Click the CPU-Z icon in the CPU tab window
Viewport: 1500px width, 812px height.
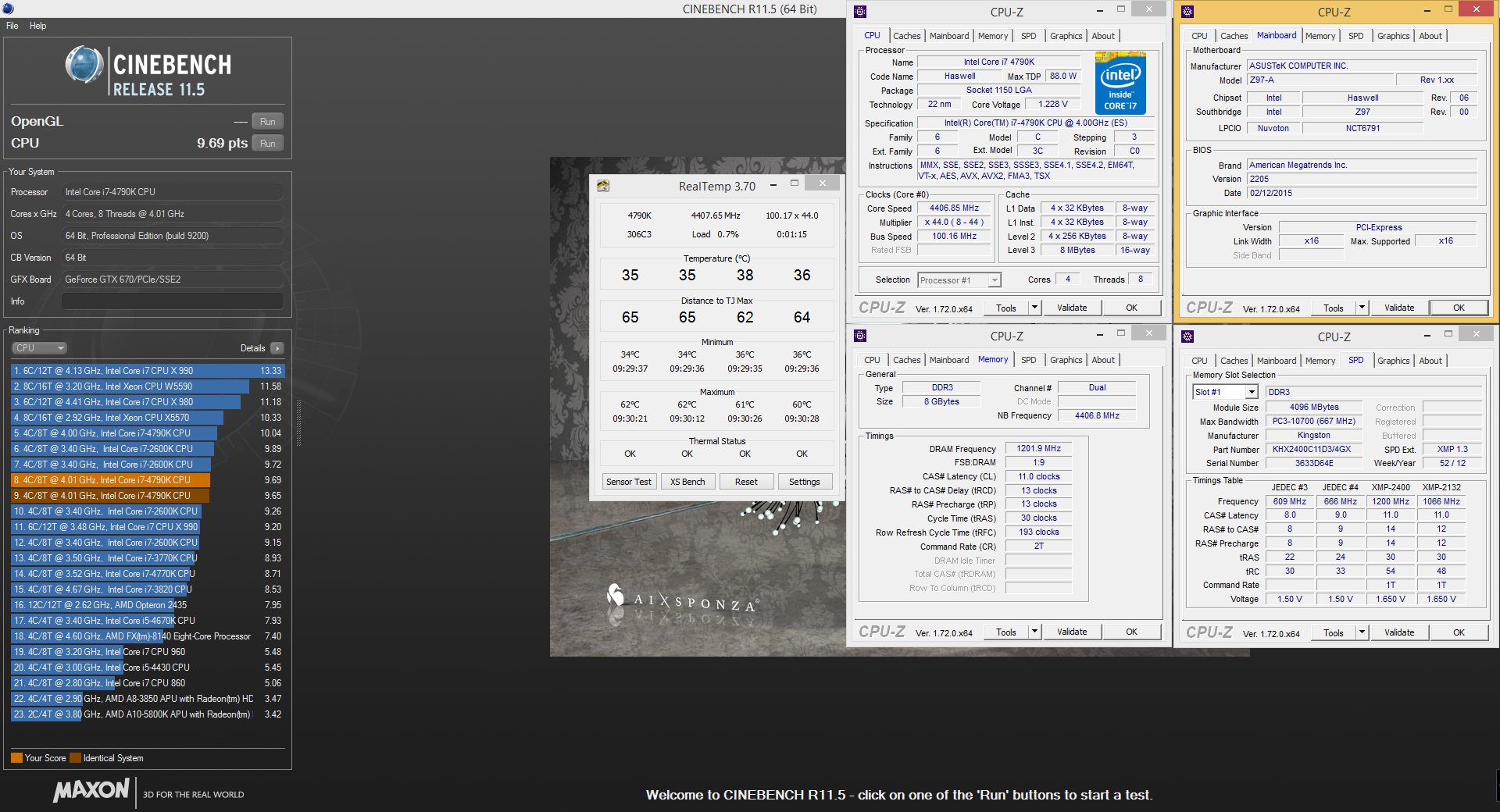tap(860, 12)
